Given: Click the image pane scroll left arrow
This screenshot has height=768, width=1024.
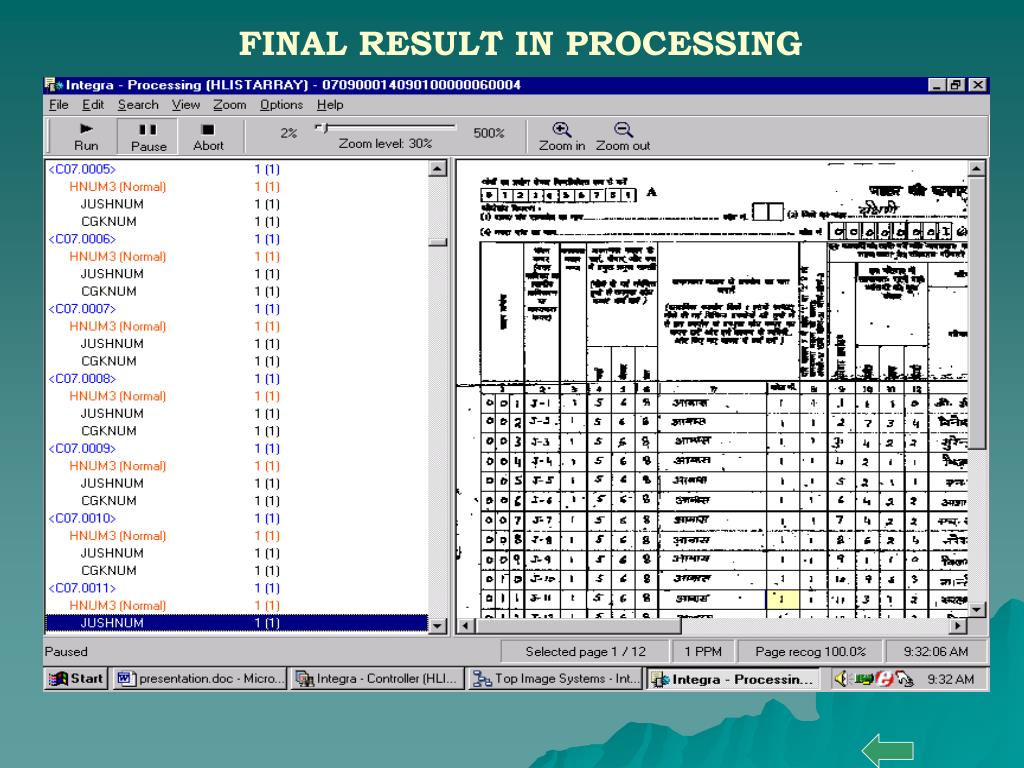Looking at the screenshot, I should pos(466,626).
